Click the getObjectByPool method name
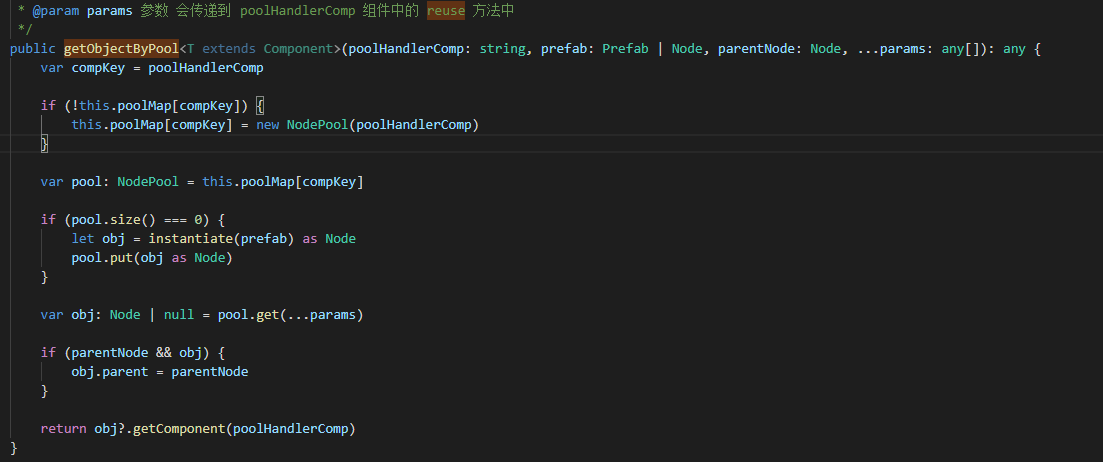Viewport: 1103px width, 462px height. point(120,48)
